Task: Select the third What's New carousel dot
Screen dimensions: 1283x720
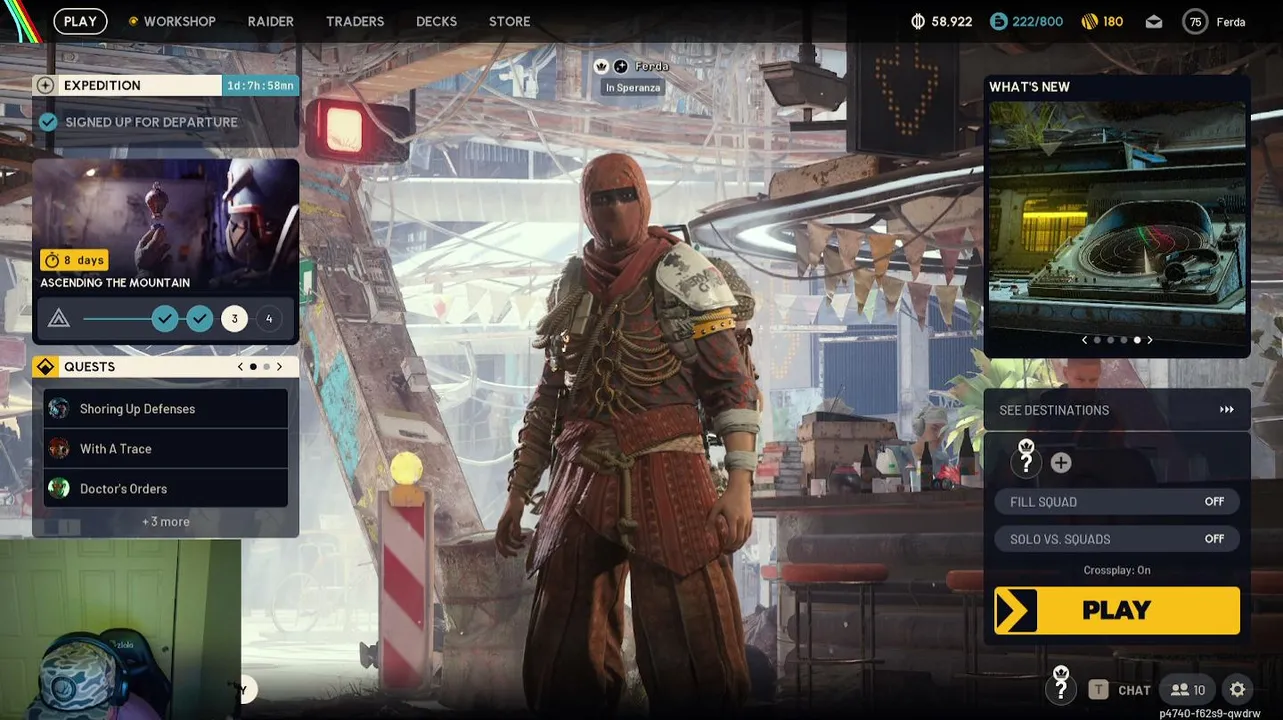Action: point(1123,340)
